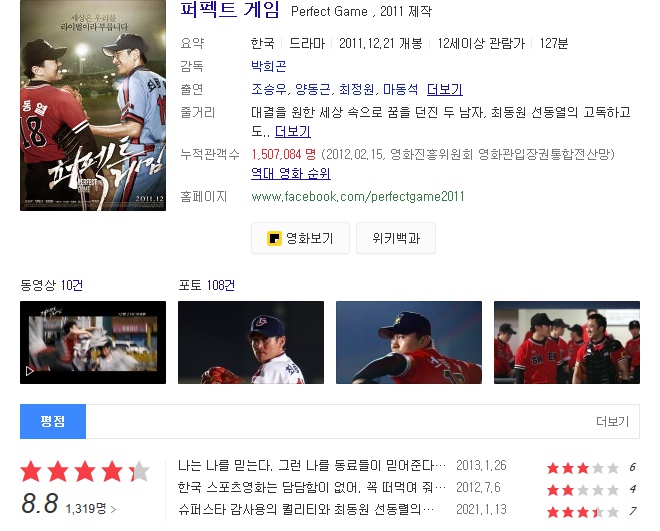660x531 pixels.
Task: Open actor 마동석 link
Action: (400, 89)
